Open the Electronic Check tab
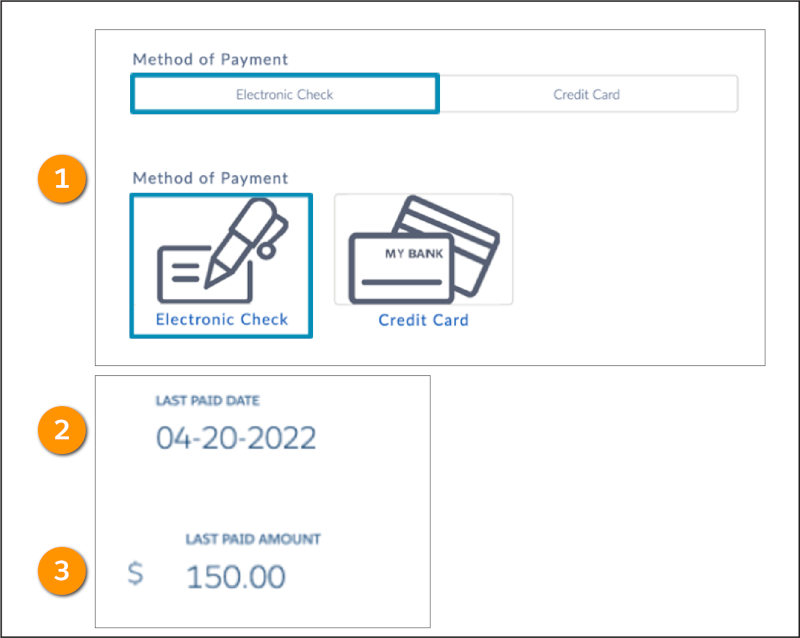This screenshot has width=800, height=638. tap(284, 93)
